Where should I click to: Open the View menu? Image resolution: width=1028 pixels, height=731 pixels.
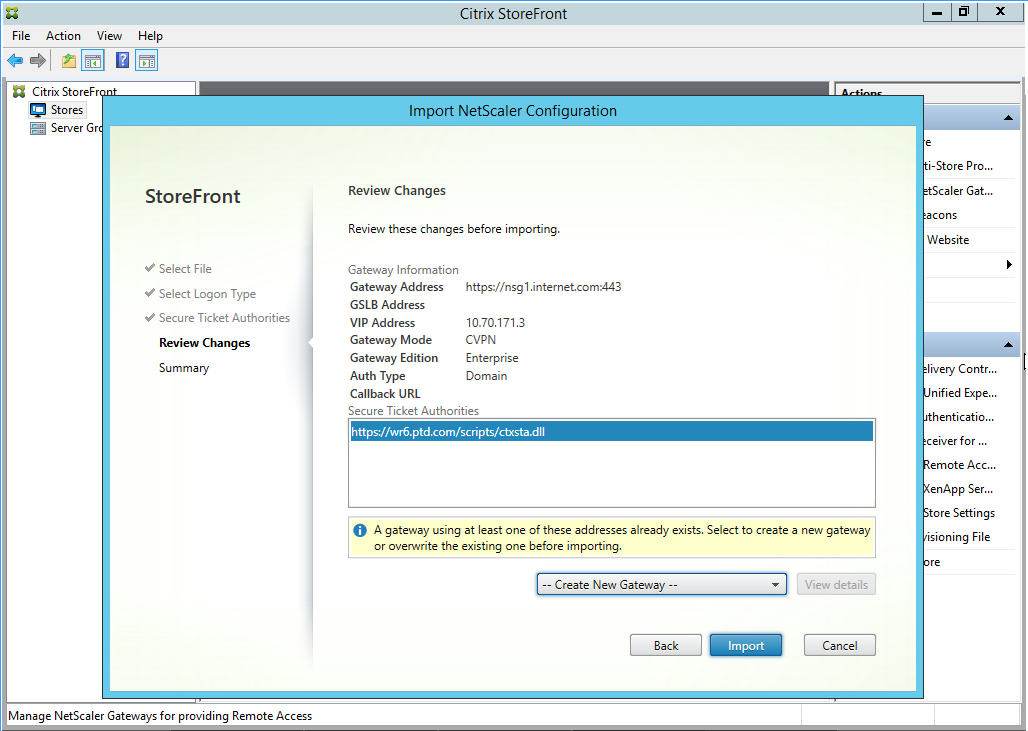(109, 36)
